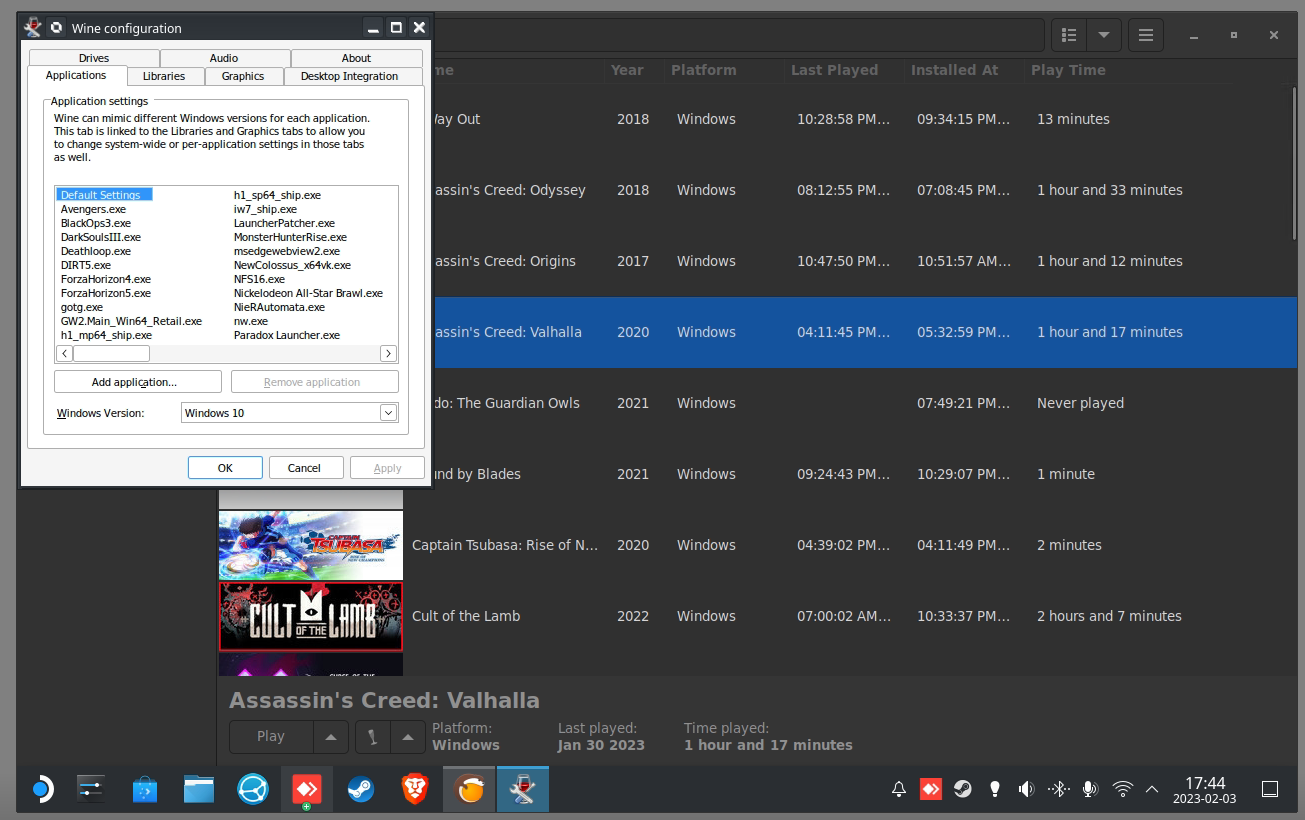The image size is (1305, 820).
Task: Select Avengers.exe in the application list
Action: tap(93, 209)
